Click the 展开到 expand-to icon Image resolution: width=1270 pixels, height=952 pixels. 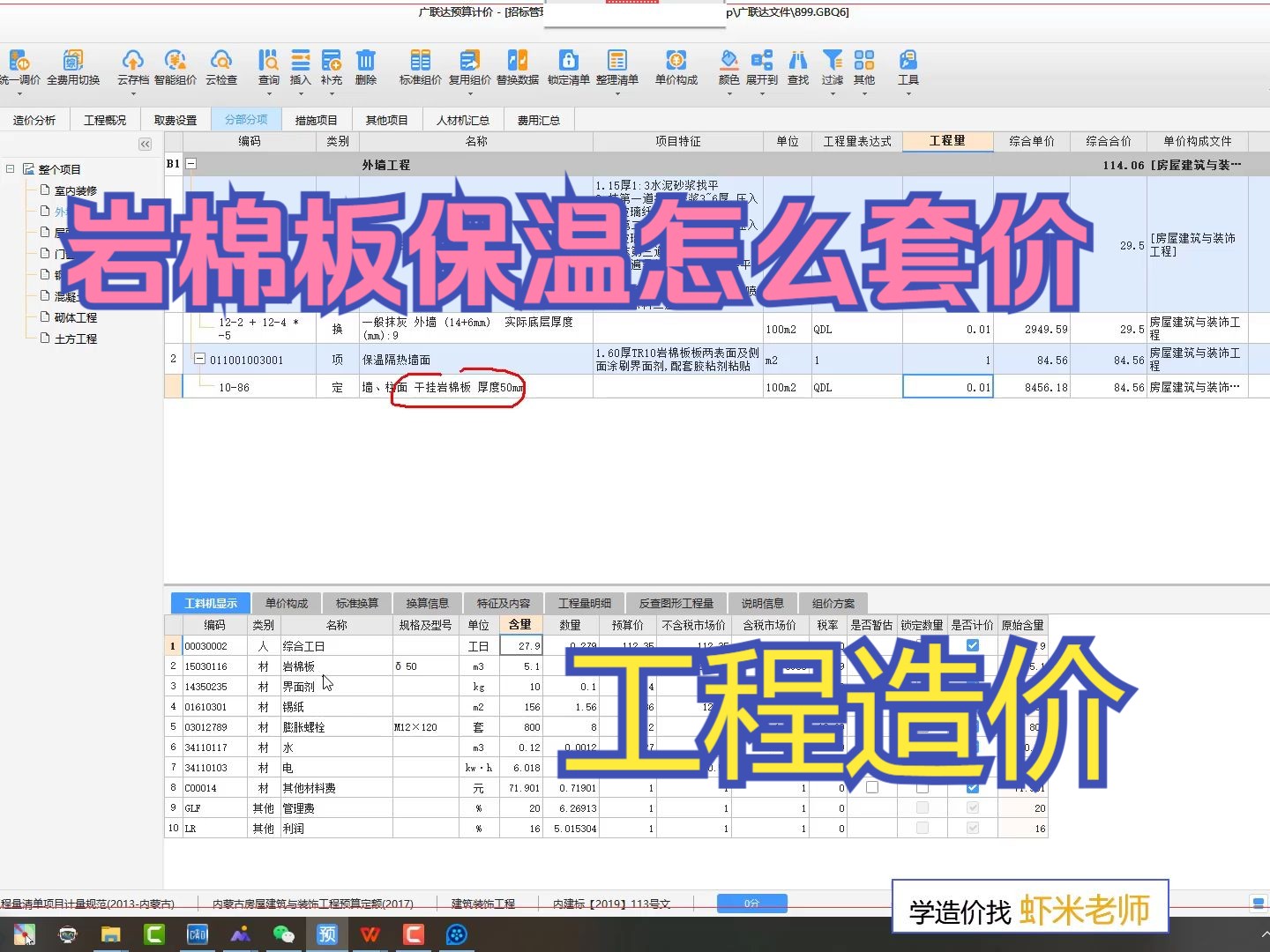(x=762, y=61)
